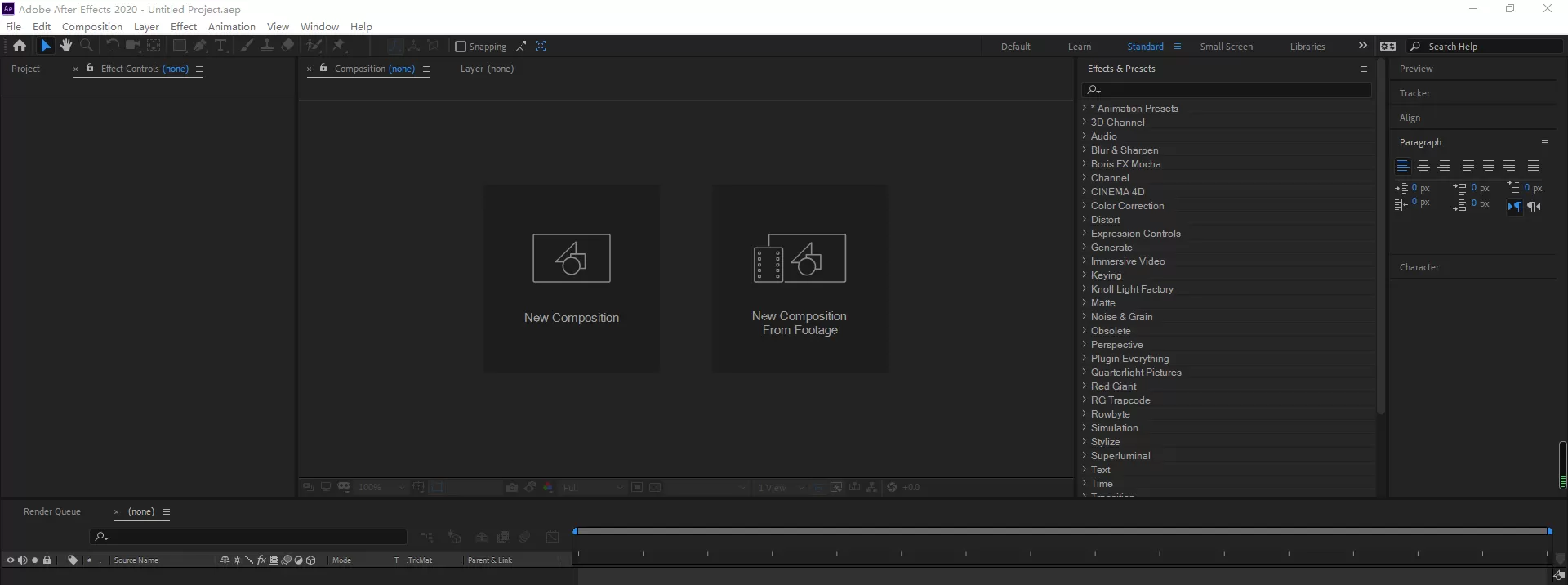Click New Composition From Footage icon
Screen dimensions: 1568x585
click(x=800, y=258)
